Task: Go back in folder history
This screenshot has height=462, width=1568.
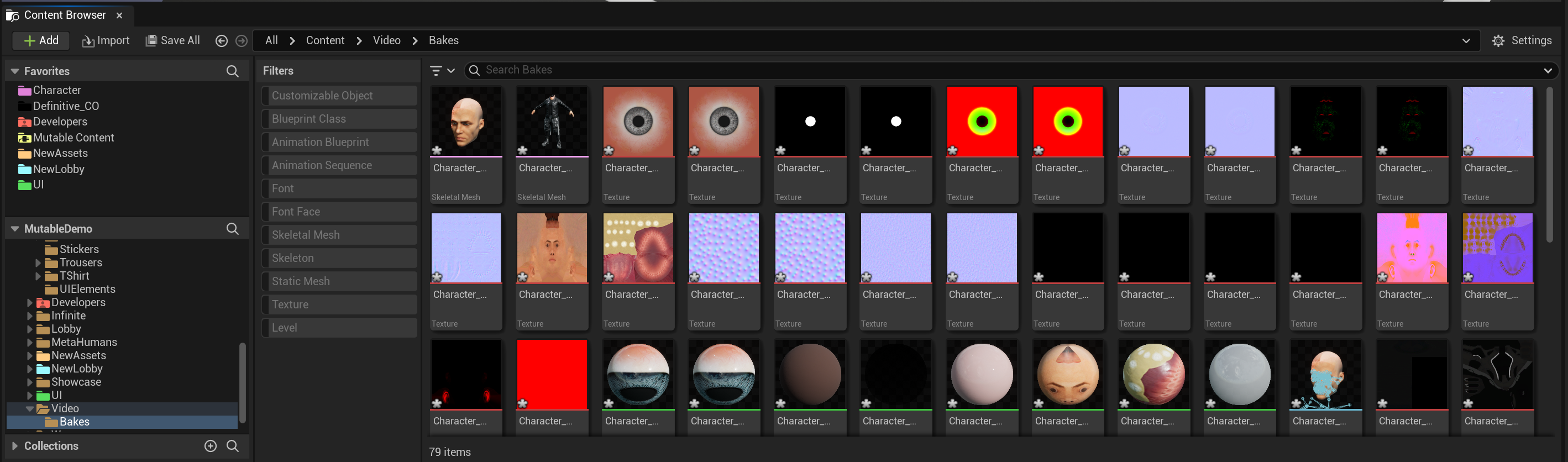Action: (x=222, y=41)
